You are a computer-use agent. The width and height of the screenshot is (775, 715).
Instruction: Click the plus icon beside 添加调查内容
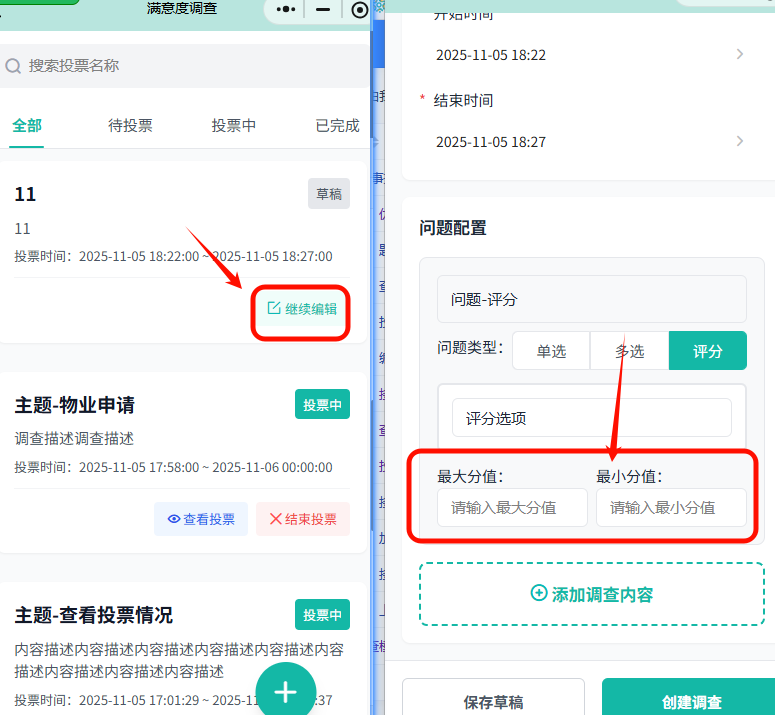point(539,593)
